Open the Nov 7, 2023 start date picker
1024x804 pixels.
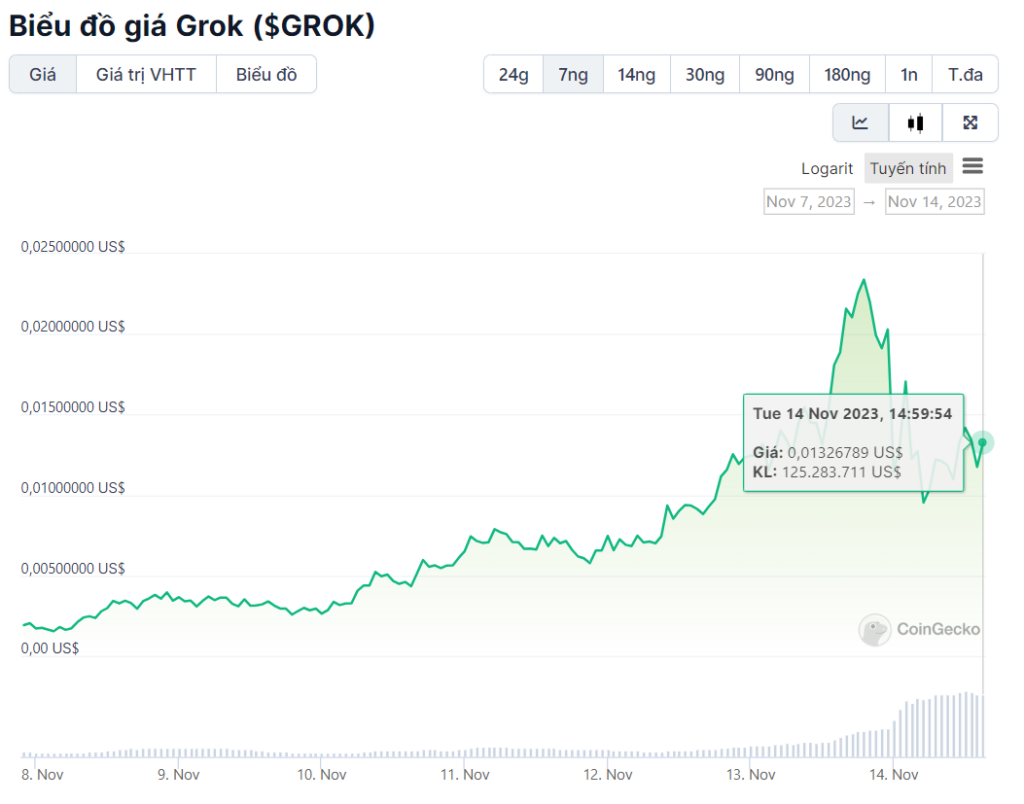point(808,201)
